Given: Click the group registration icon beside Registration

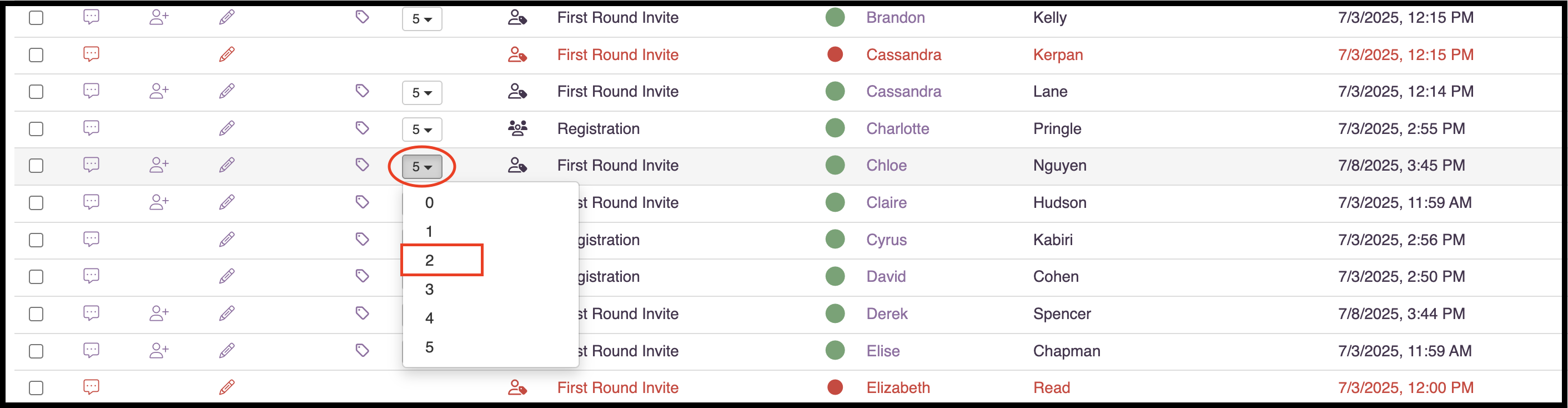Looking at the screenshot, I should coord(516,128).
